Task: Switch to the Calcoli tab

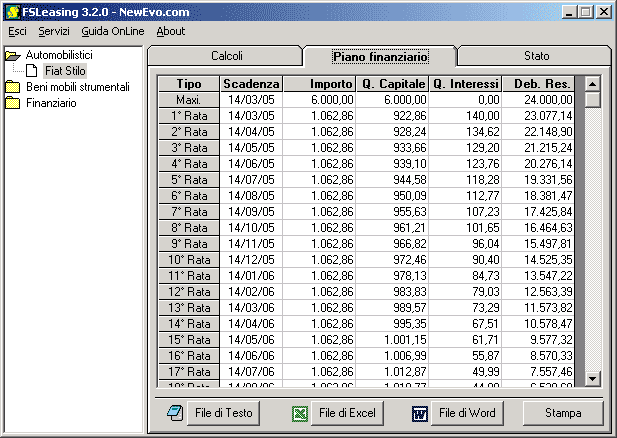Action: (226, 56)
